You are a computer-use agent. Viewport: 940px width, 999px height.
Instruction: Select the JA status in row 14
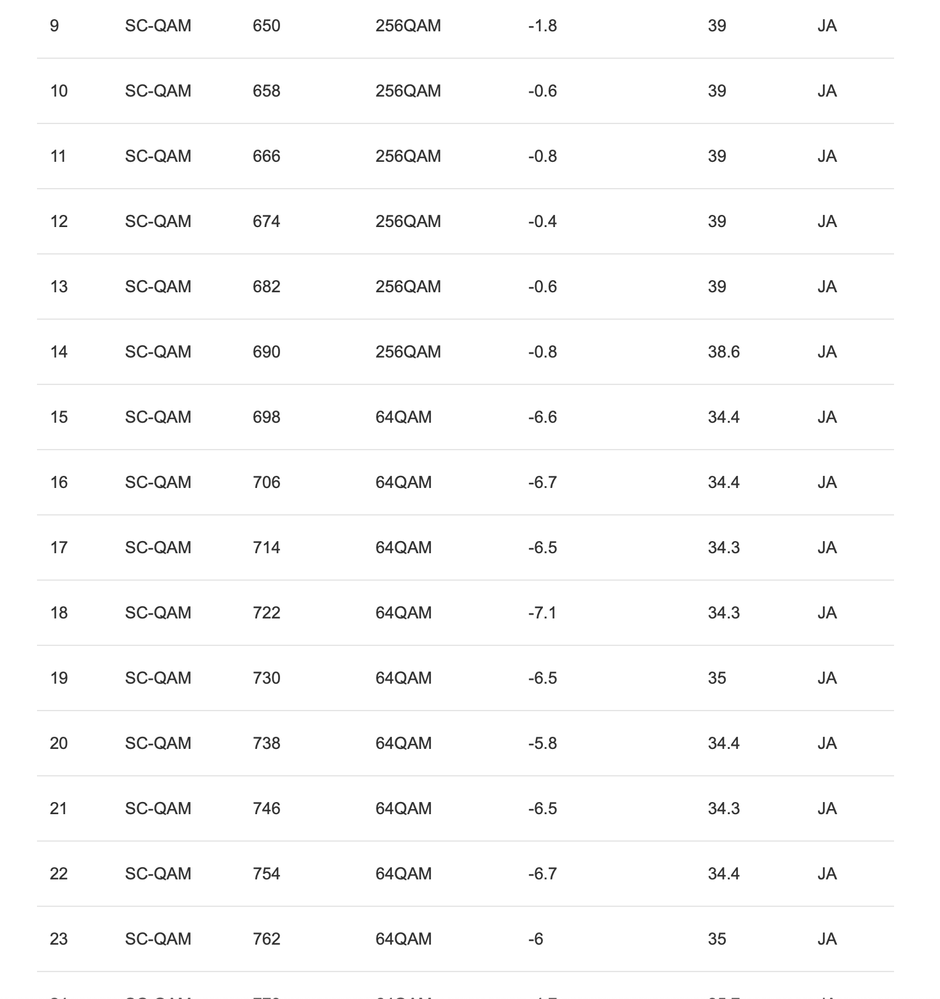827,352
